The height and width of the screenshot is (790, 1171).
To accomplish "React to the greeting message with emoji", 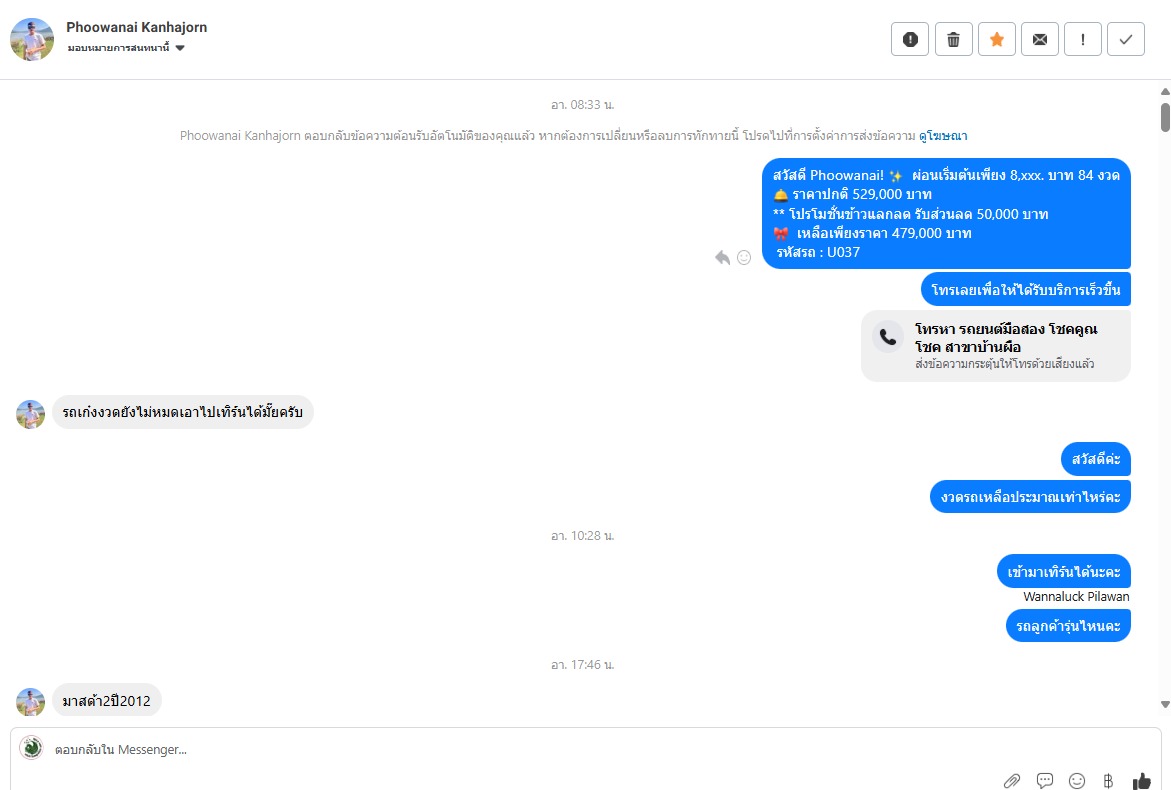I will pos(744,257).
